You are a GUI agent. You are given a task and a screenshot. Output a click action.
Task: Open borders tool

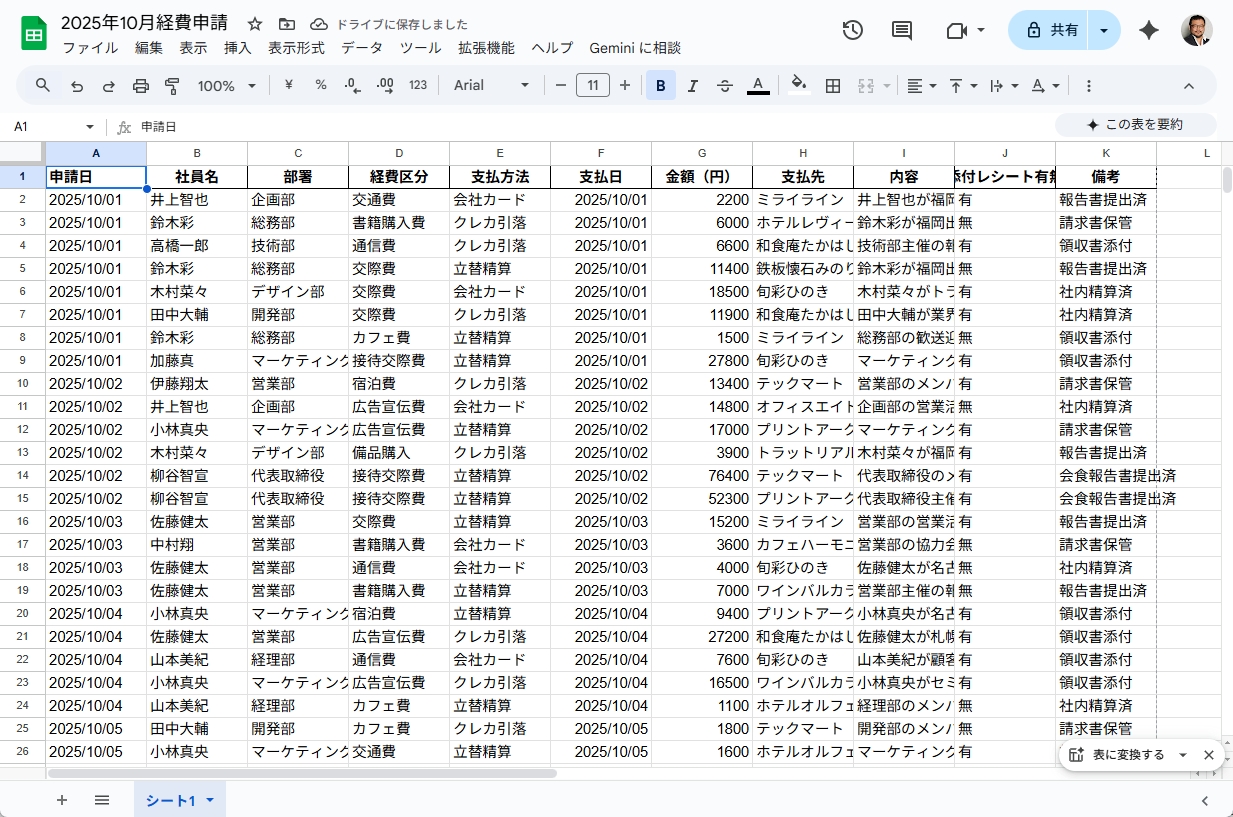pos(832,86)
